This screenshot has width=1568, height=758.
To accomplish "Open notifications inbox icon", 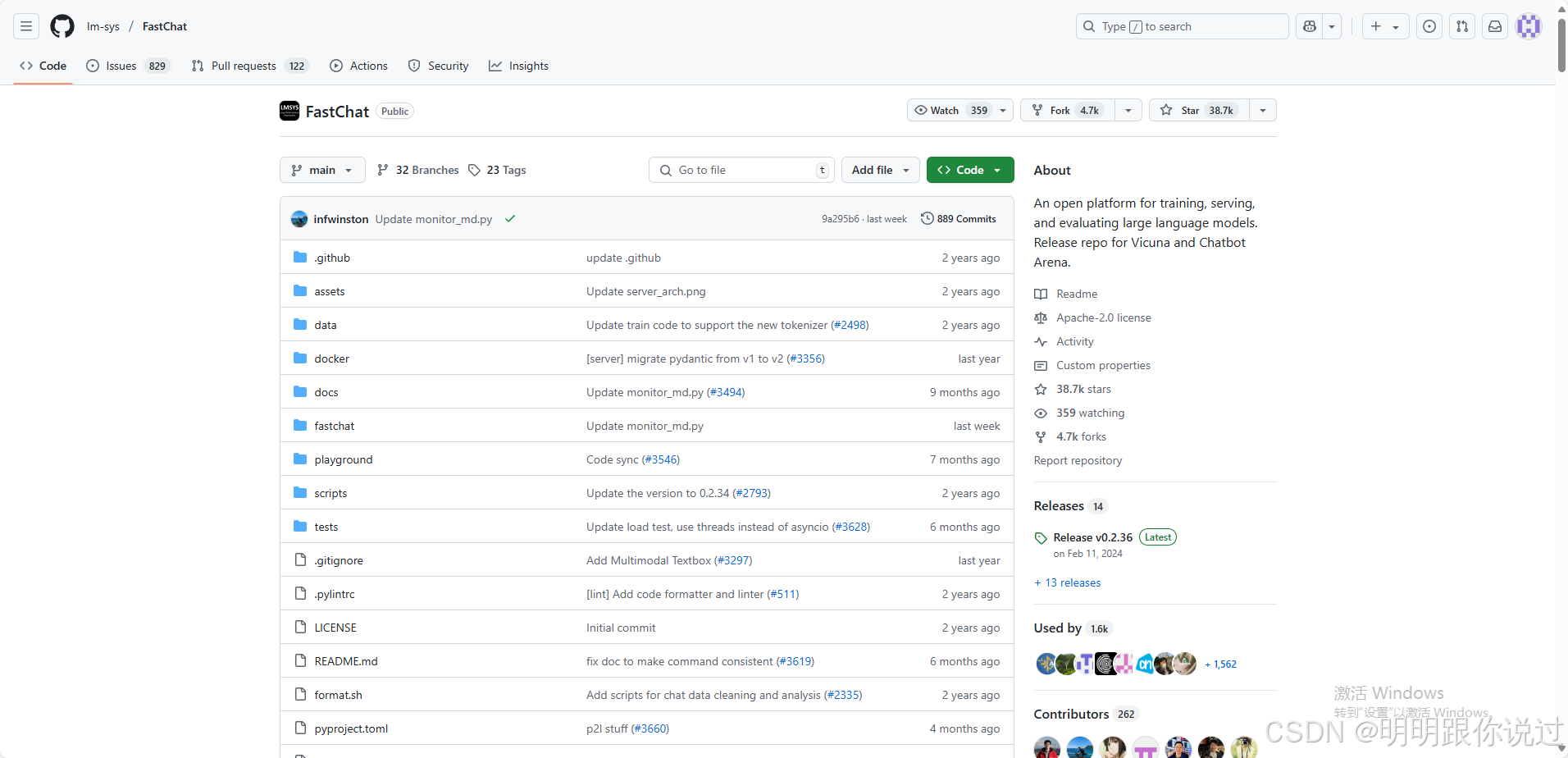I will tap(1495, 26).
